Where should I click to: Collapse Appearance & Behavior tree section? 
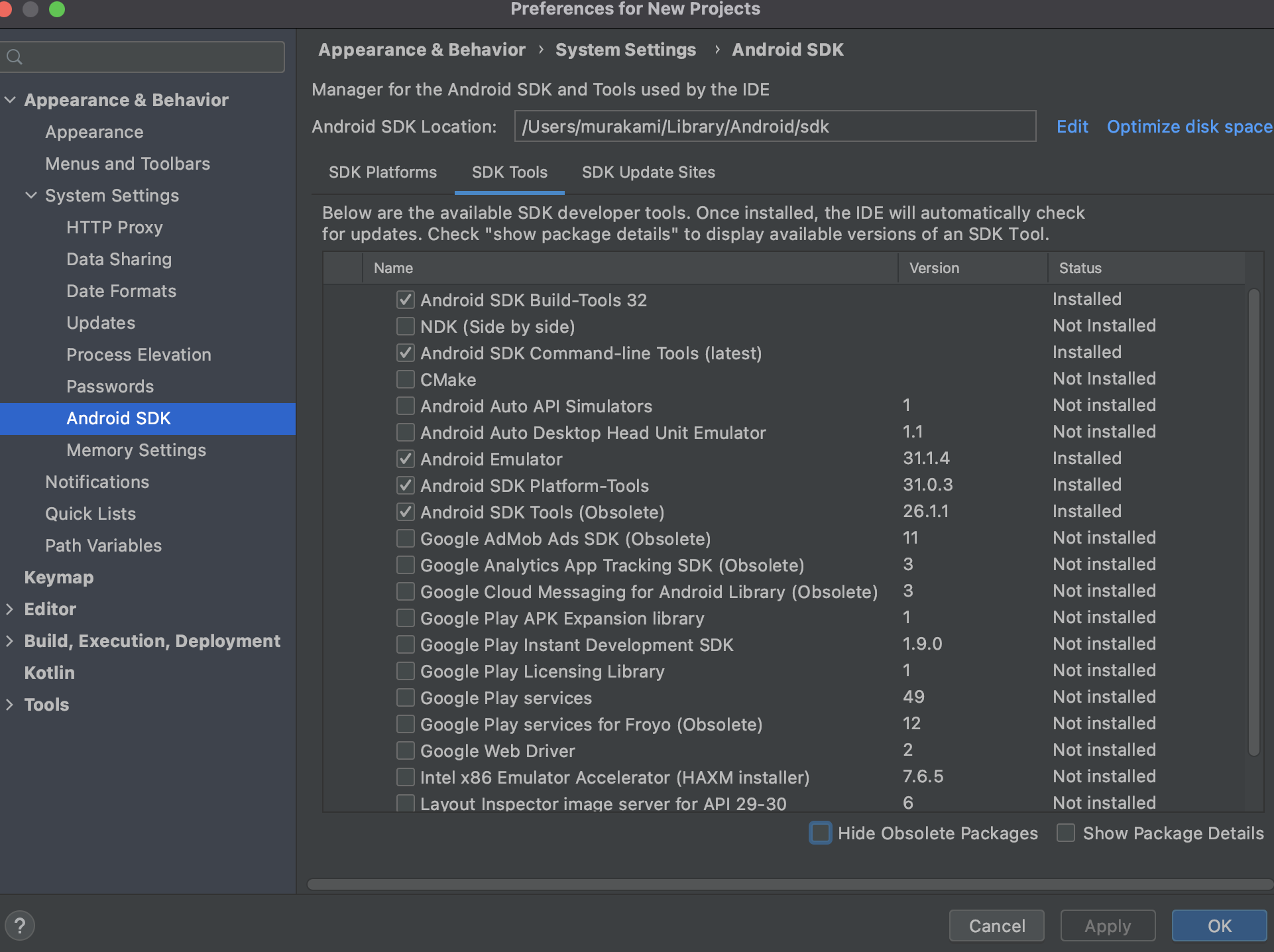(x=11, y=100)
